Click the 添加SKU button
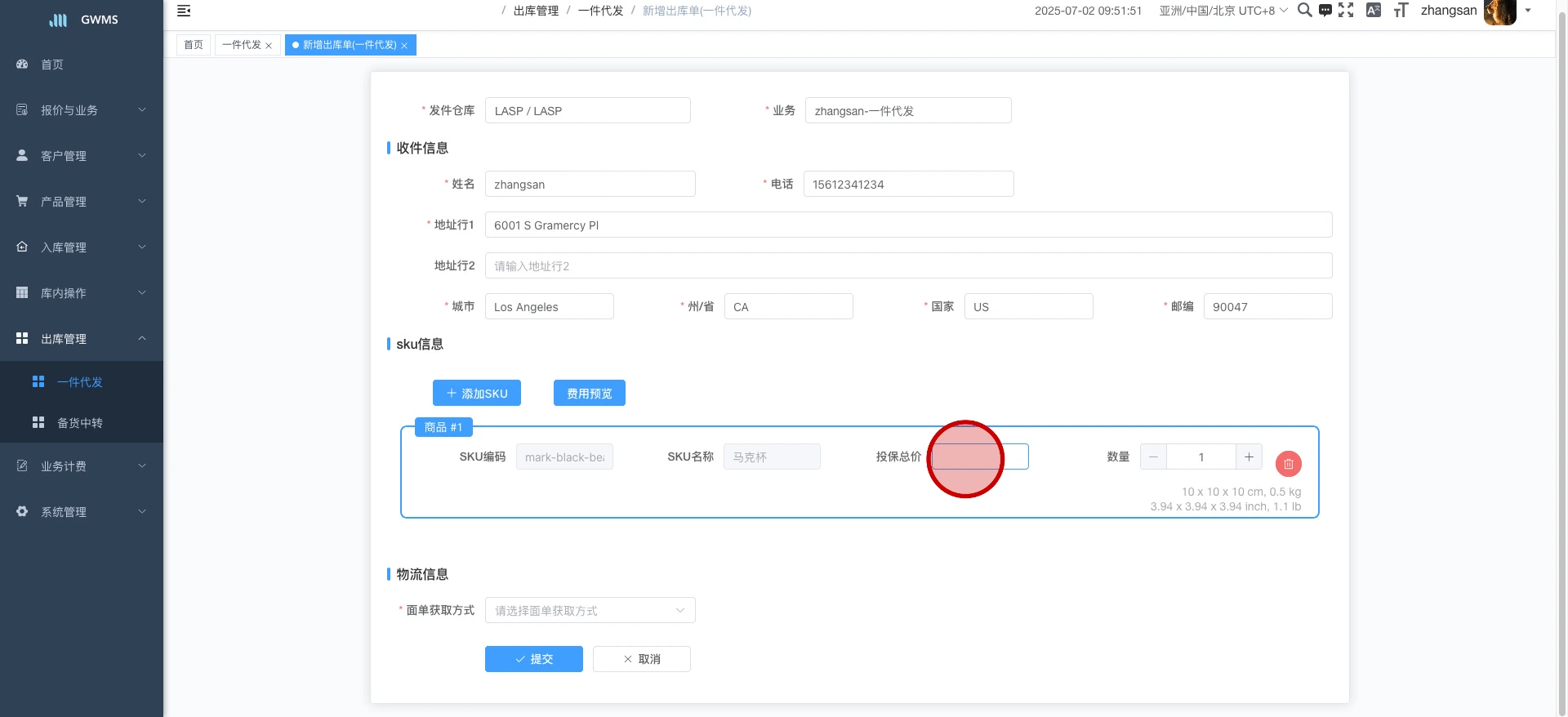The height and width of the screenshot is (717, 1568). [477, 394]
